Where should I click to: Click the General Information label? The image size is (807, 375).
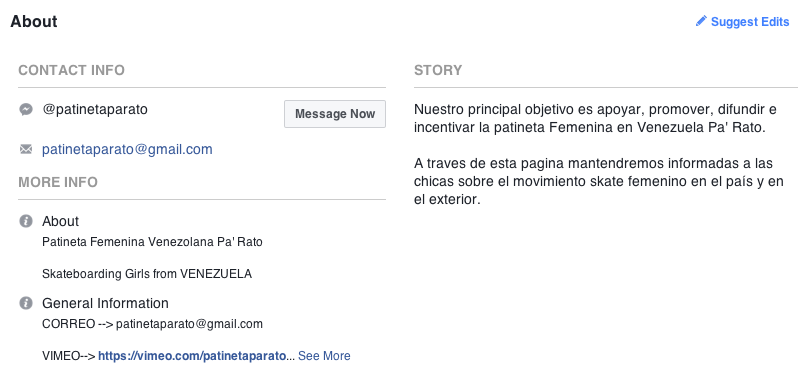[x=105, y=303]
